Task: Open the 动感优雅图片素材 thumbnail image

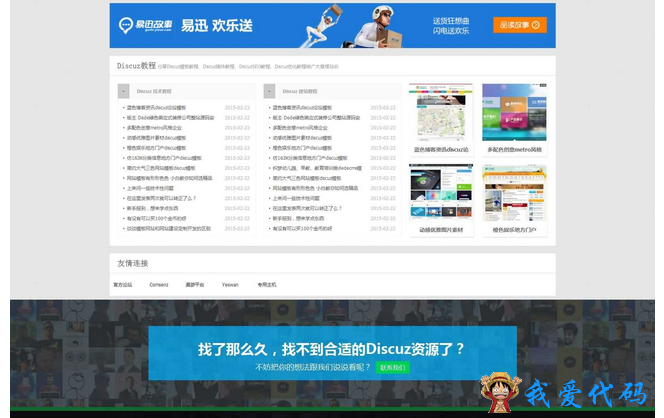Action: point(441,193)
